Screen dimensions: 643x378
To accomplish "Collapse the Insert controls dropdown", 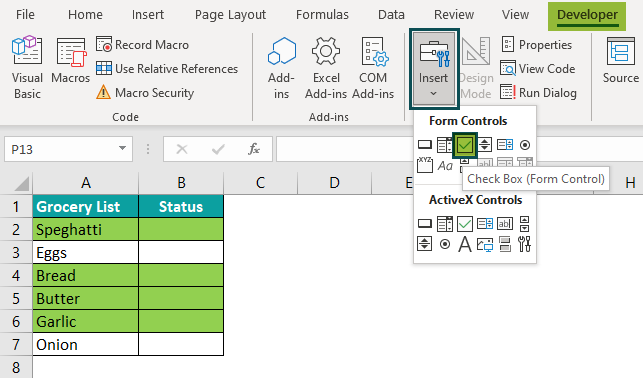I will click(434, 68).
